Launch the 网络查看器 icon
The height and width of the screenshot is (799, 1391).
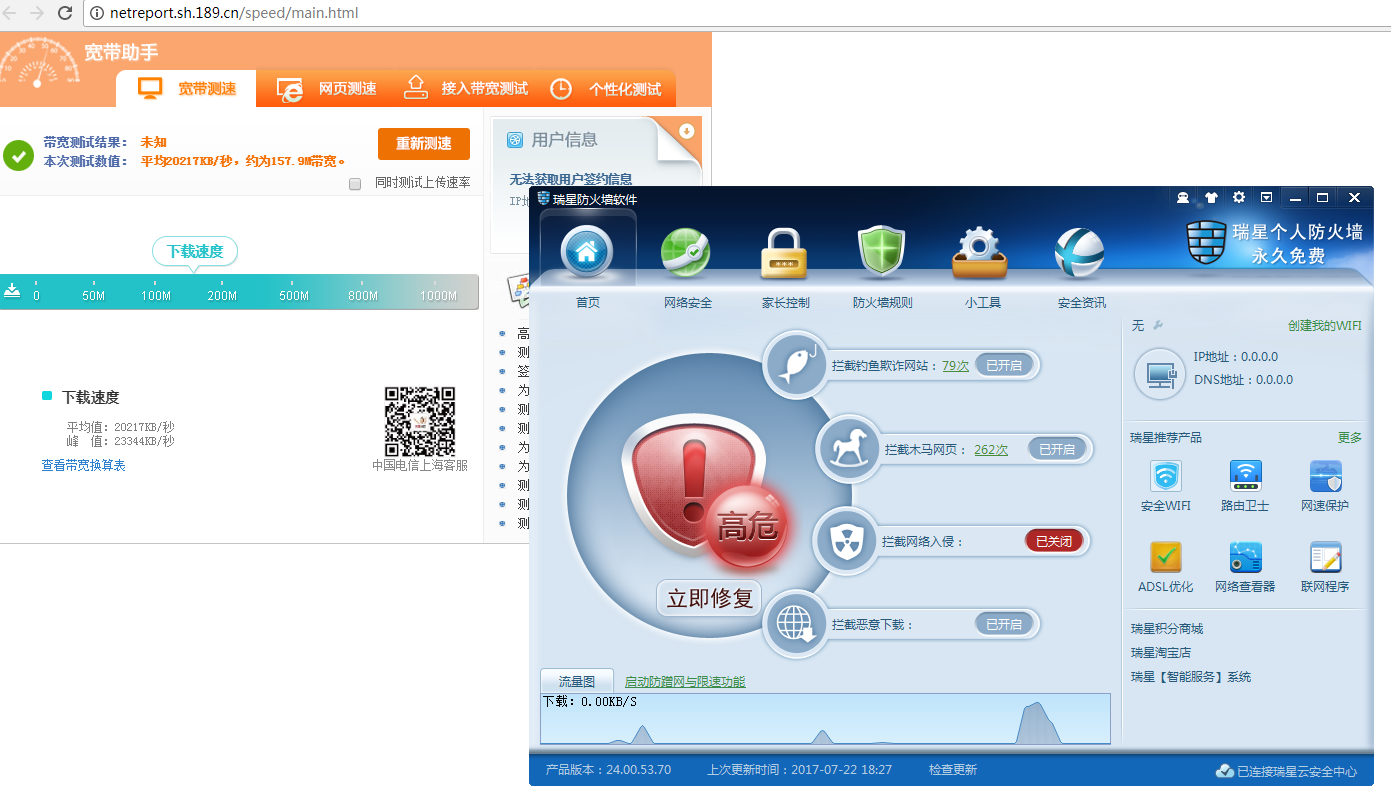pos(1245,557)
